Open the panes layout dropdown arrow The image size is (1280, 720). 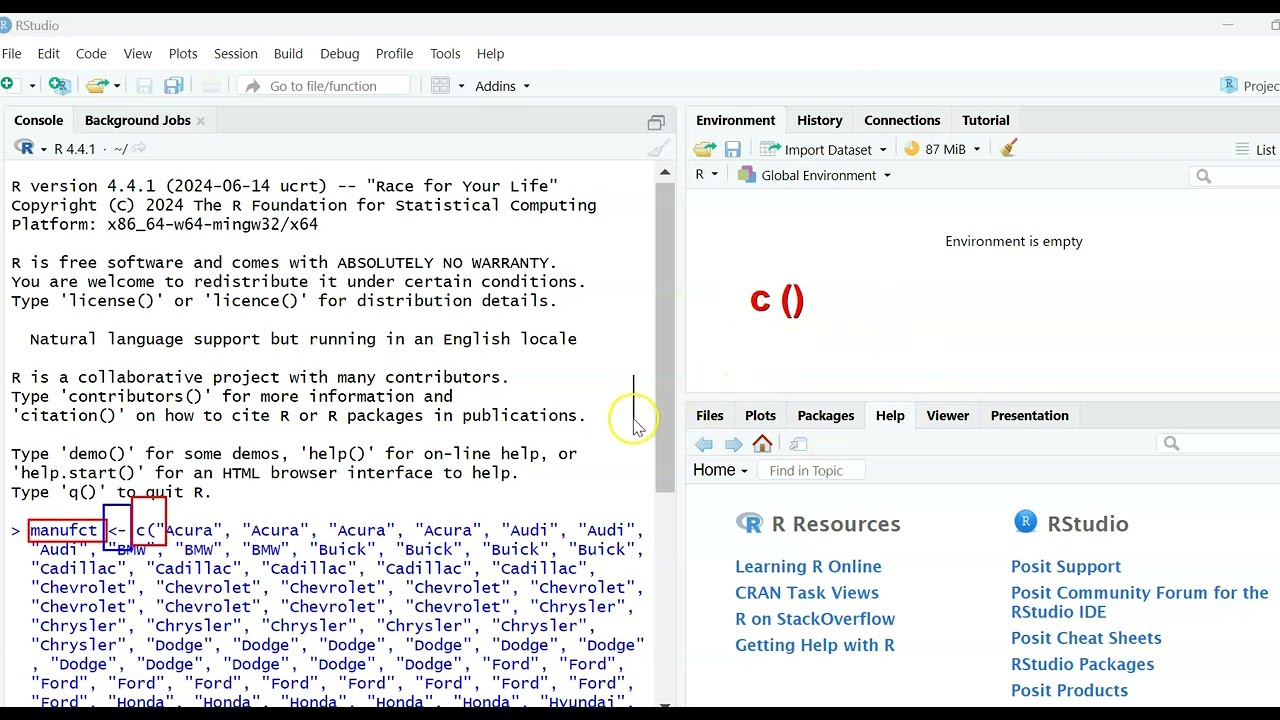[x=461, y=86]
